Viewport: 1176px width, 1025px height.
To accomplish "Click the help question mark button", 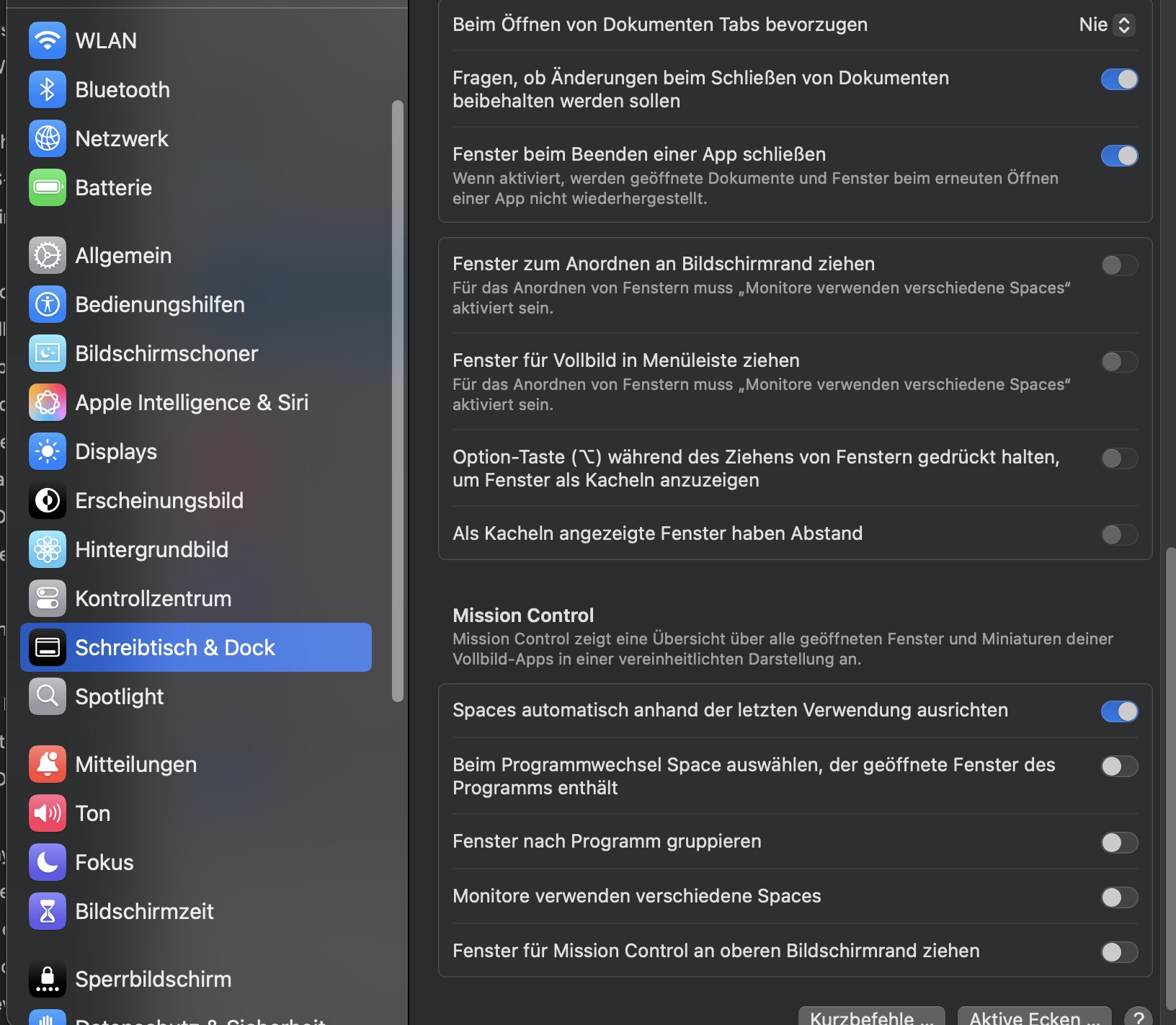I will click(x=1139, y=1017).
